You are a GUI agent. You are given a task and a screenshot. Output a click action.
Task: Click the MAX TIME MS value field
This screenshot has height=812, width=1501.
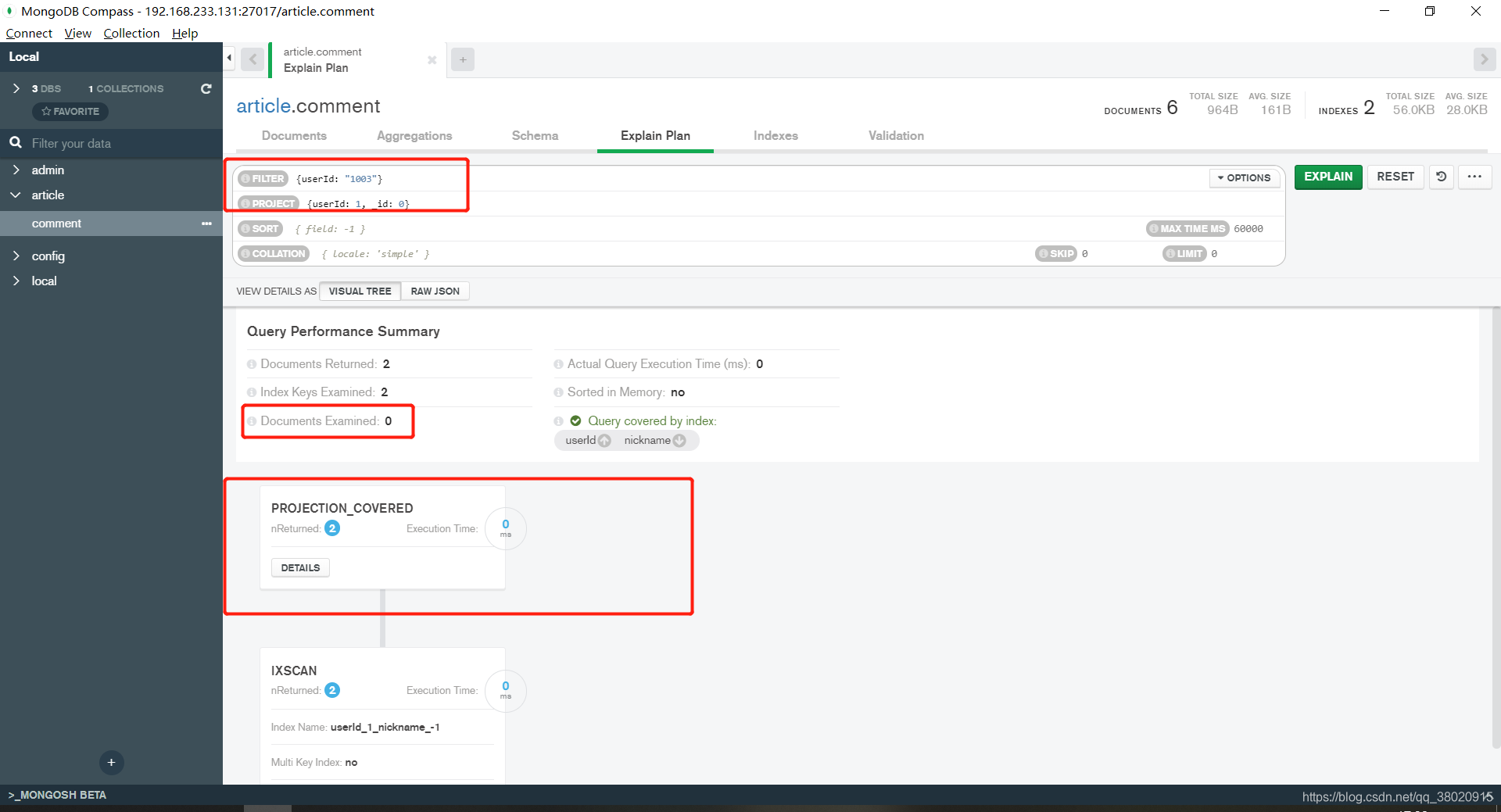[x=1256, y=229]
